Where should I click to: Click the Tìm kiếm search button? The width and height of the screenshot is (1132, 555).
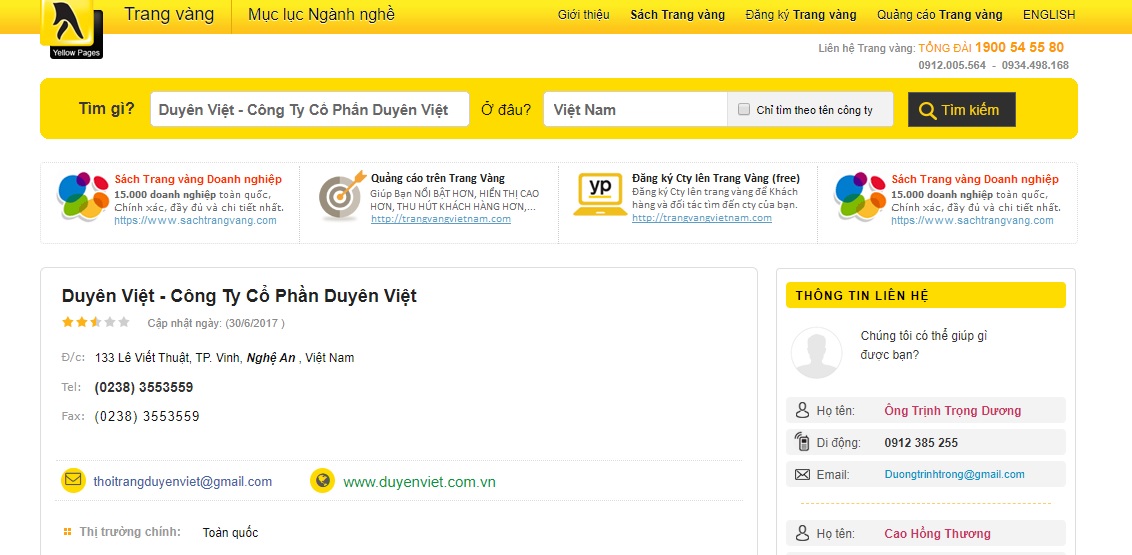click(x=962, y=110)
